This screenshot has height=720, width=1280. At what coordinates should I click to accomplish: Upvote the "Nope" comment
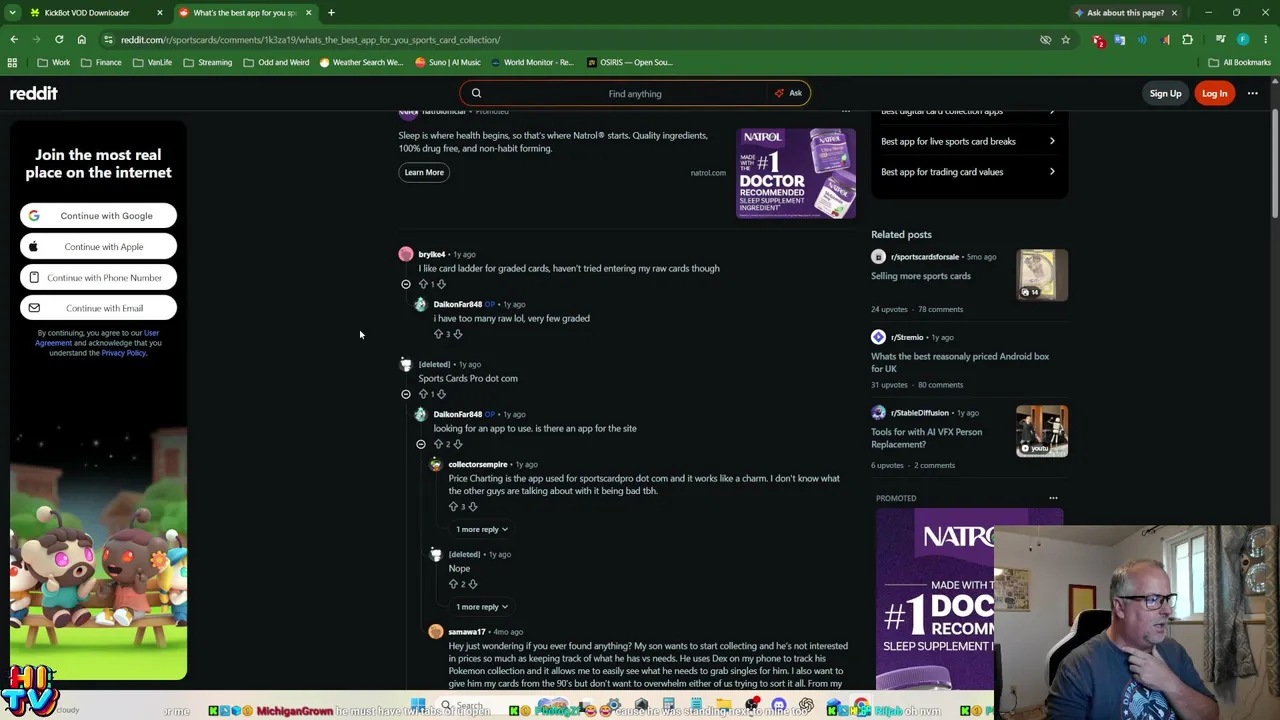453,584
